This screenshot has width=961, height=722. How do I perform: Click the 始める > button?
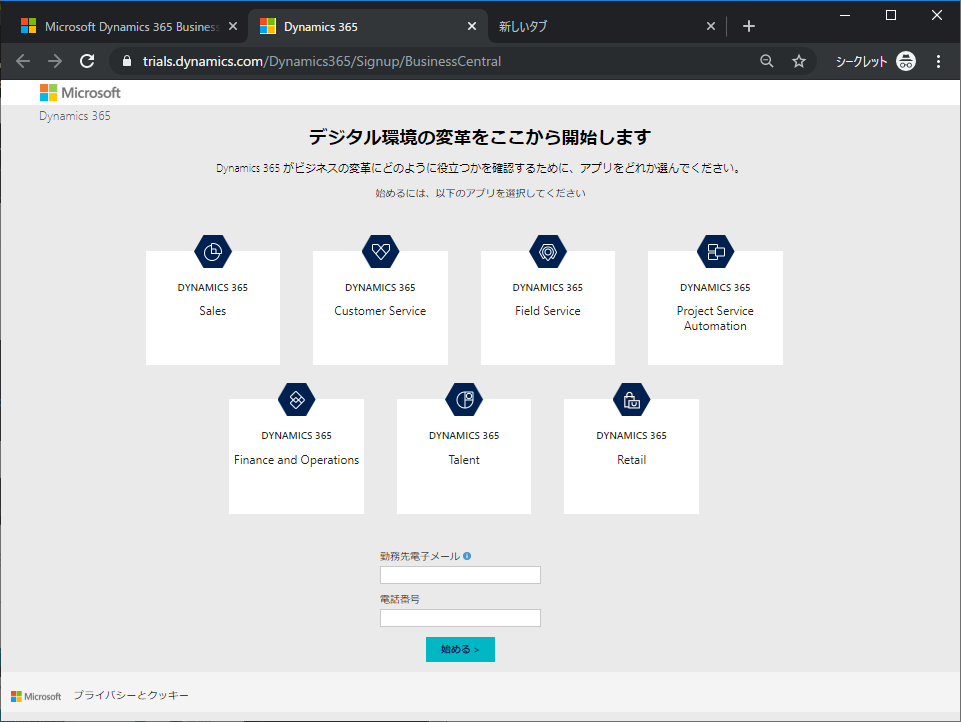tap(460, 650)
